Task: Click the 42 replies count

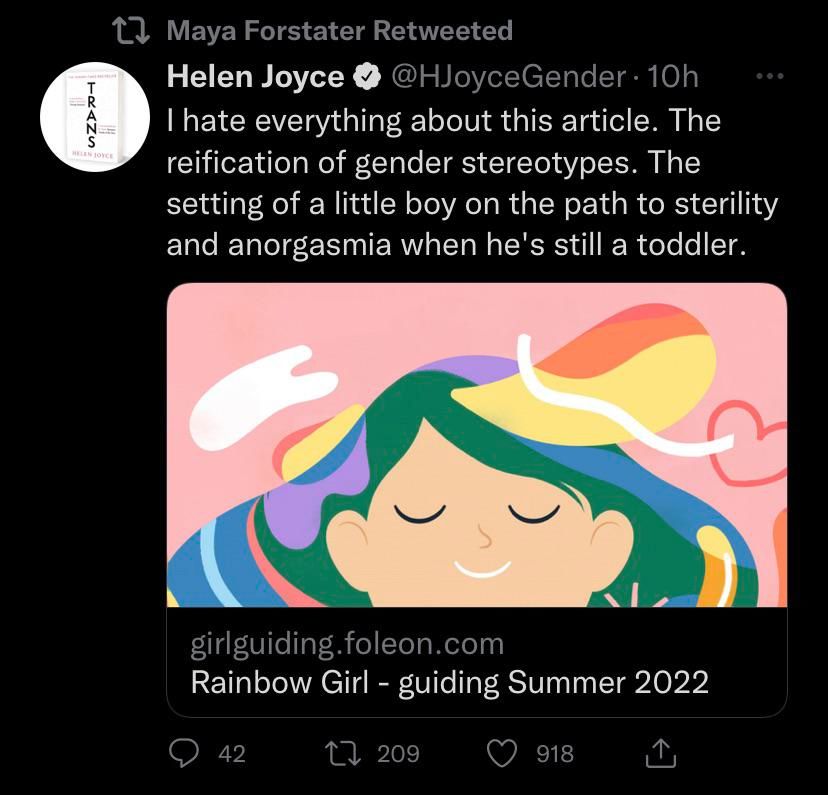Action: pyautogui.click(x=232, y=754)
